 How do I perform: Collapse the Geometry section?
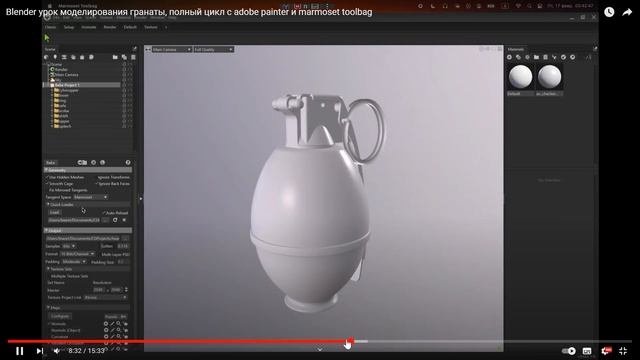(47, 170)
